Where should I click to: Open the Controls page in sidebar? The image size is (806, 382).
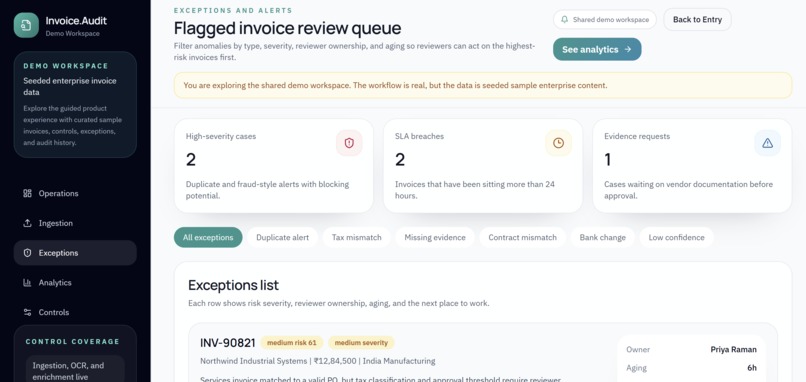click(75, 312)
